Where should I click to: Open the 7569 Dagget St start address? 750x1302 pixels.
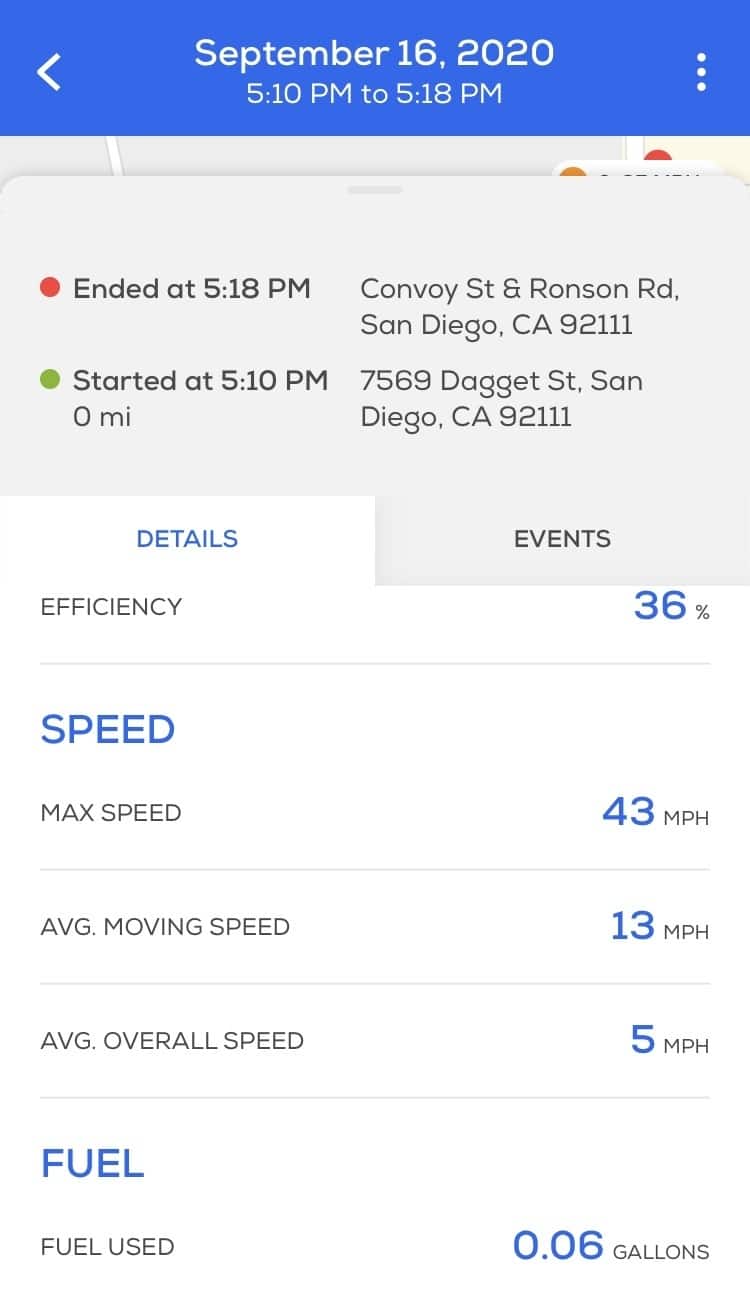point(501,398)
